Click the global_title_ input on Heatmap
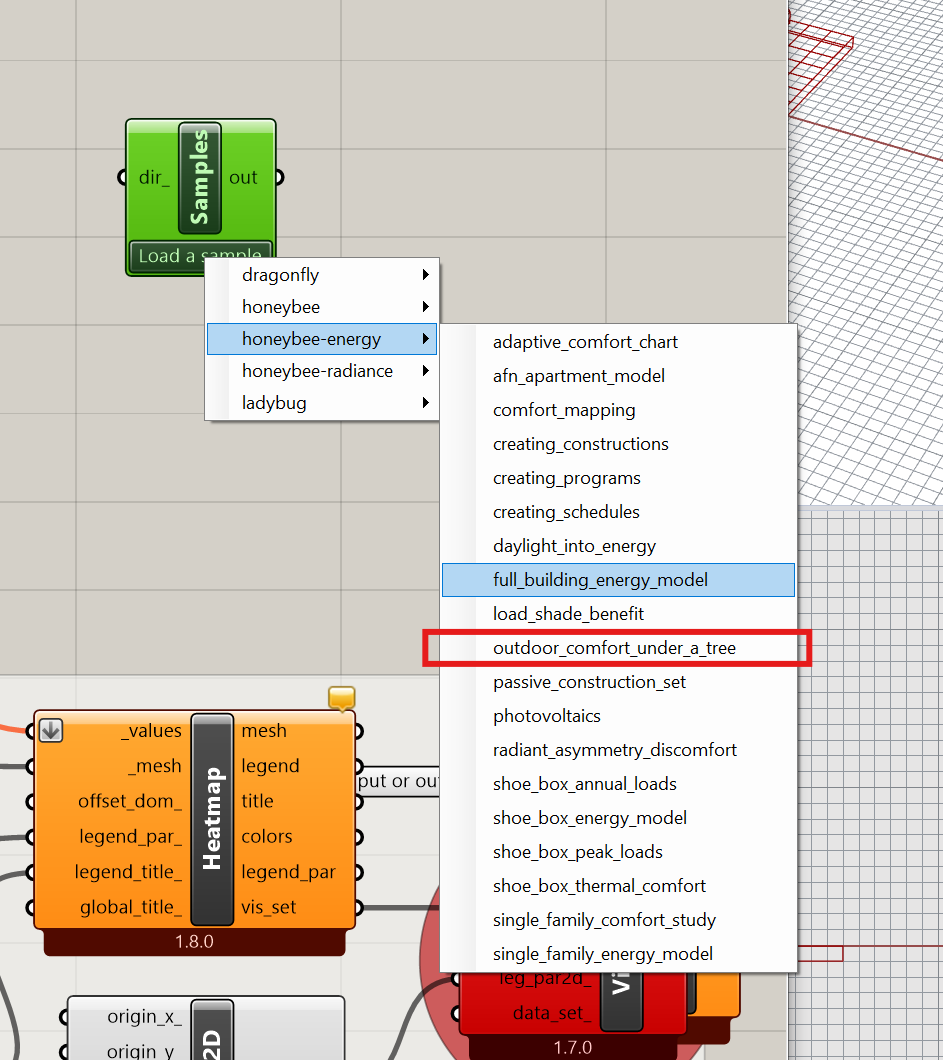The width and height of the screenshot is (943, 1060). (131, 907)
